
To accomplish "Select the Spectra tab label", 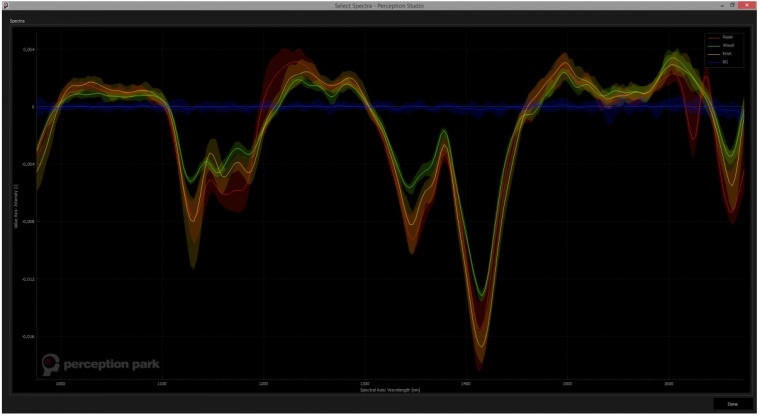I will coord(18,20).
